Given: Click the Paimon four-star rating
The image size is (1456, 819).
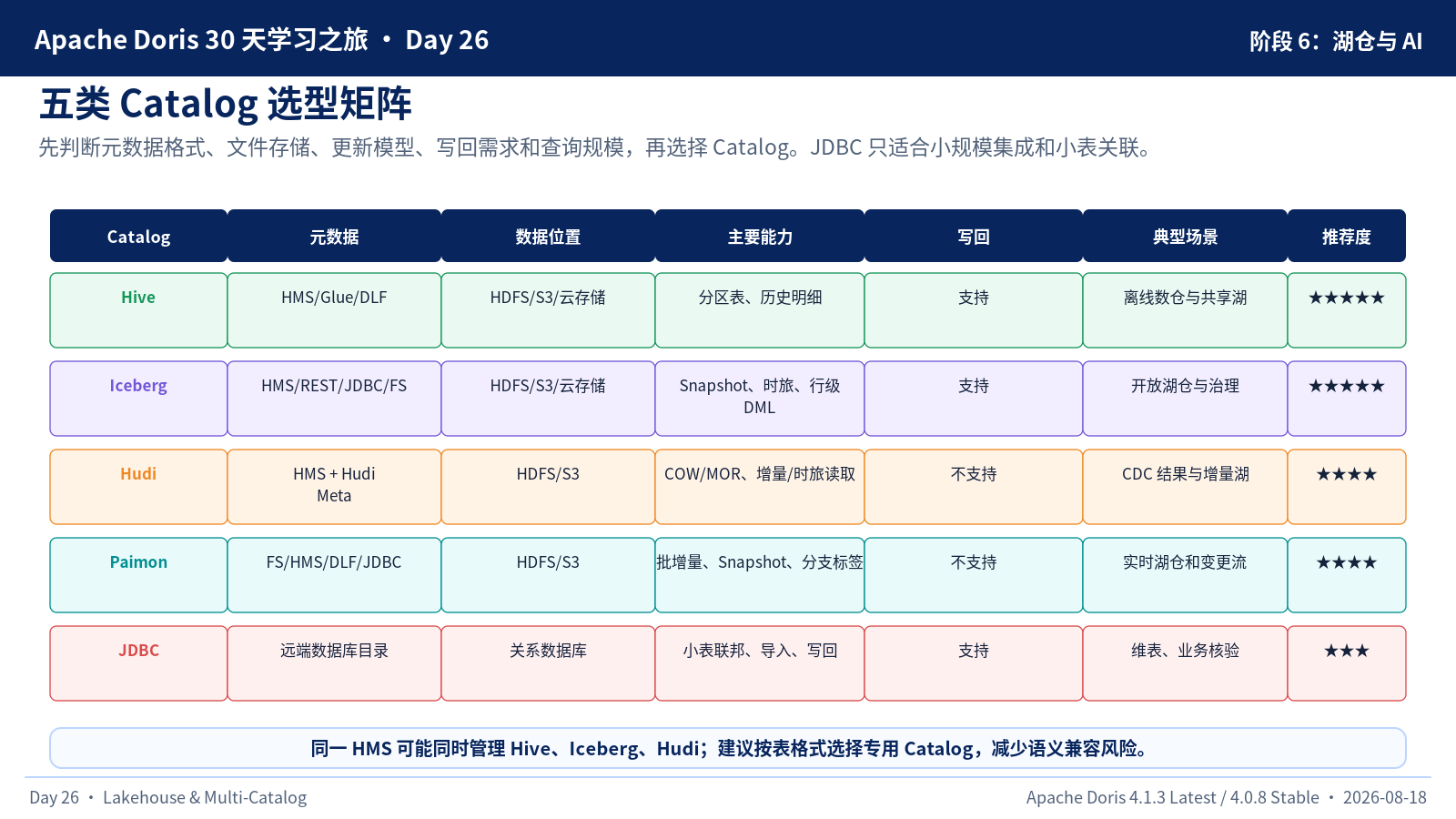Looking at the screenshot, I should click(x=1347, y=562).
